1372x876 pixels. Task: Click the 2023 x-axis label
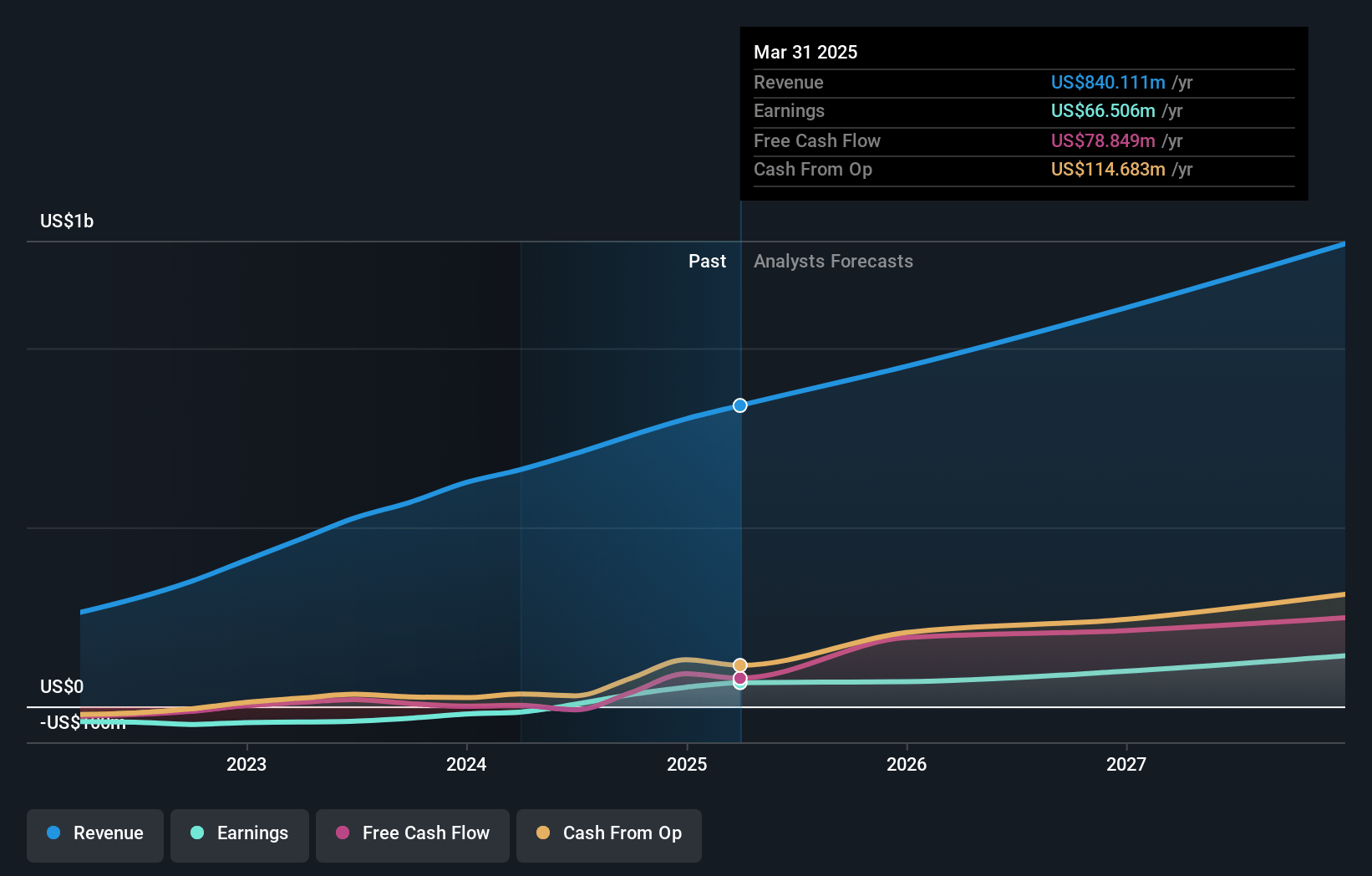tap(246, 764)
